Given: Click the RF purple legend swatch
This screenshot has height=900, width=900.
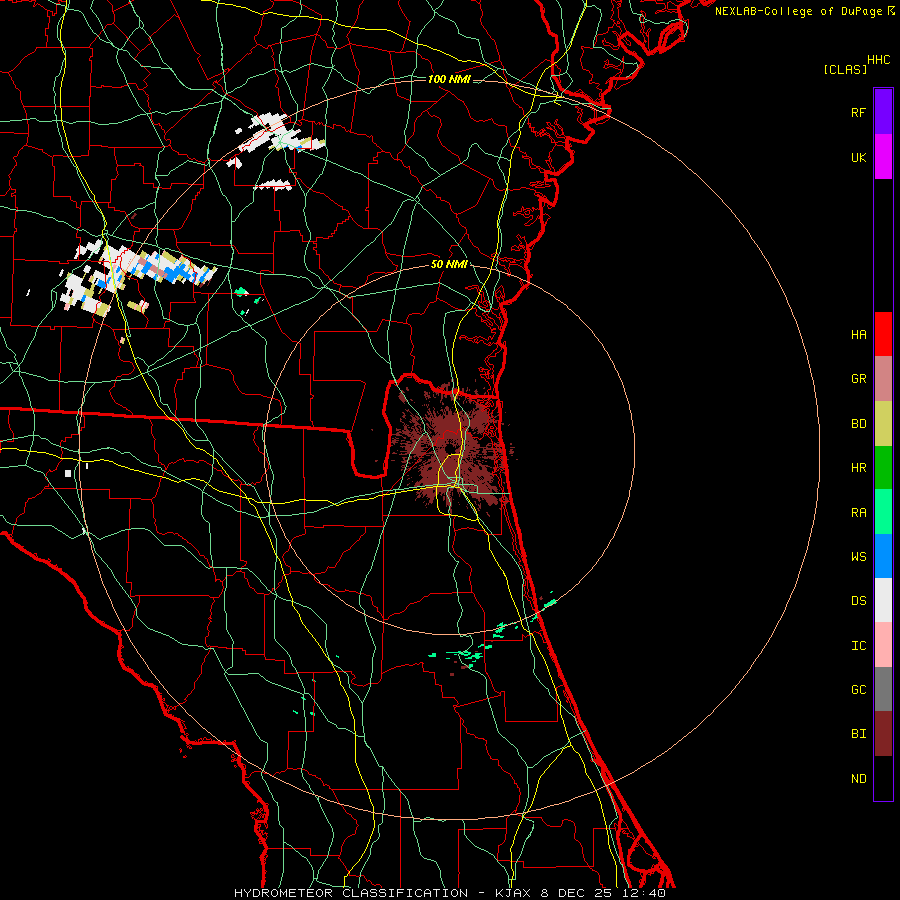Looking at the screenshot, I should [883, 112].
